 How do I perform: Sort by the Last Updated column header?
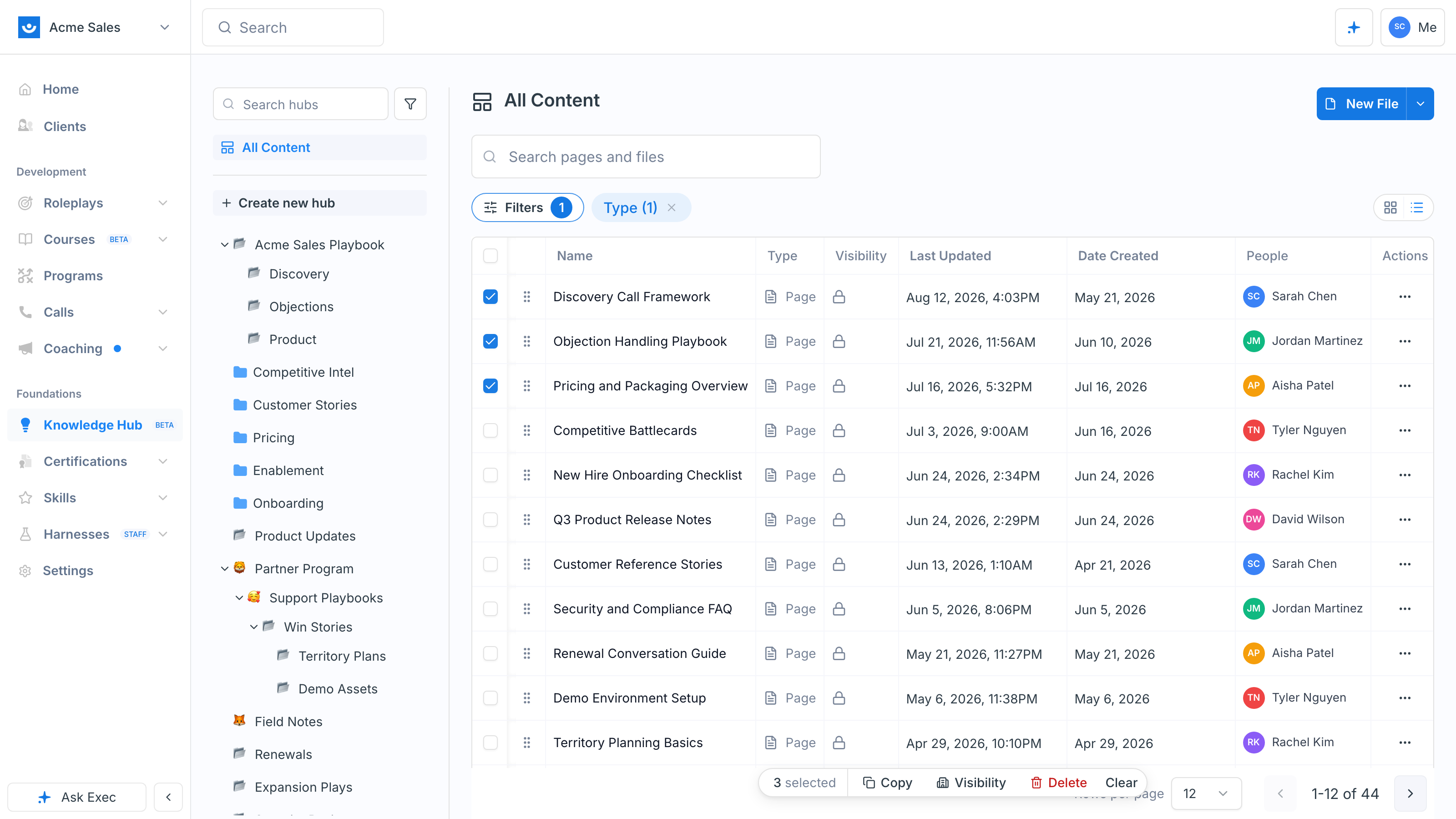[950, 255]
